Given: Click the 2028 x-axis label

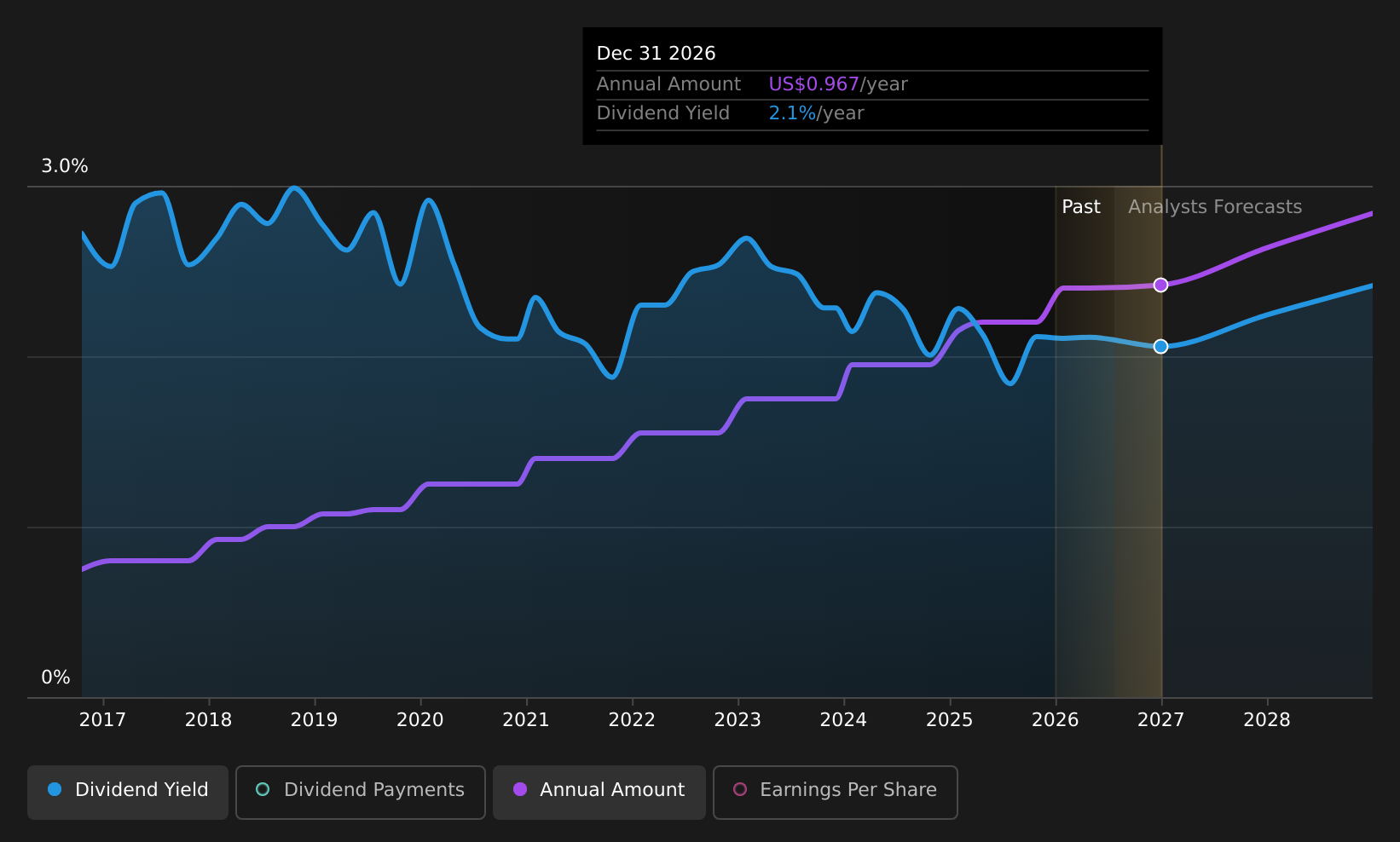Looking at the screenshot, I should tap(1267, 720).
